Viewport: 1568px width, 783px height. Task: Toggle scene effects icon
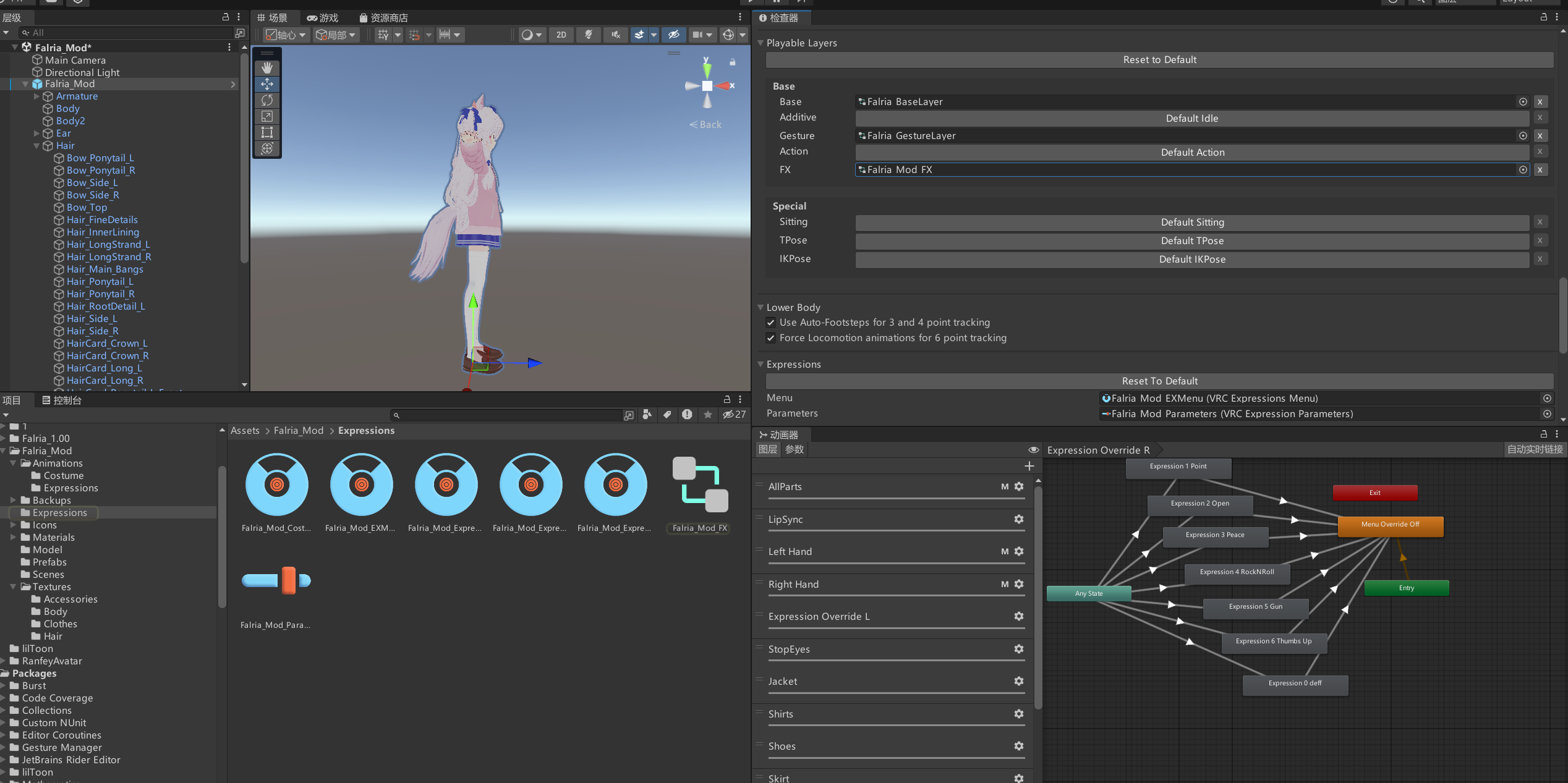[639, 35]
